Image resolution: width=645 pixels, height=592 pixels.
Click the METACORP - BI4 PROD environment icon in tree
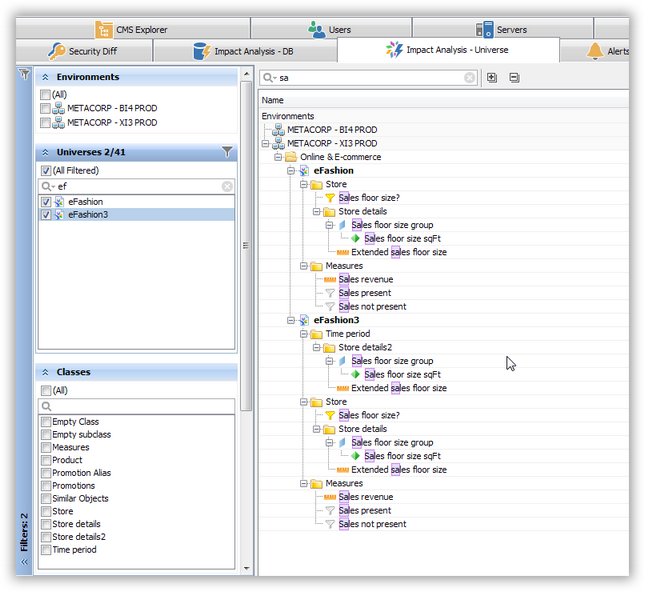tap(278, 130)
